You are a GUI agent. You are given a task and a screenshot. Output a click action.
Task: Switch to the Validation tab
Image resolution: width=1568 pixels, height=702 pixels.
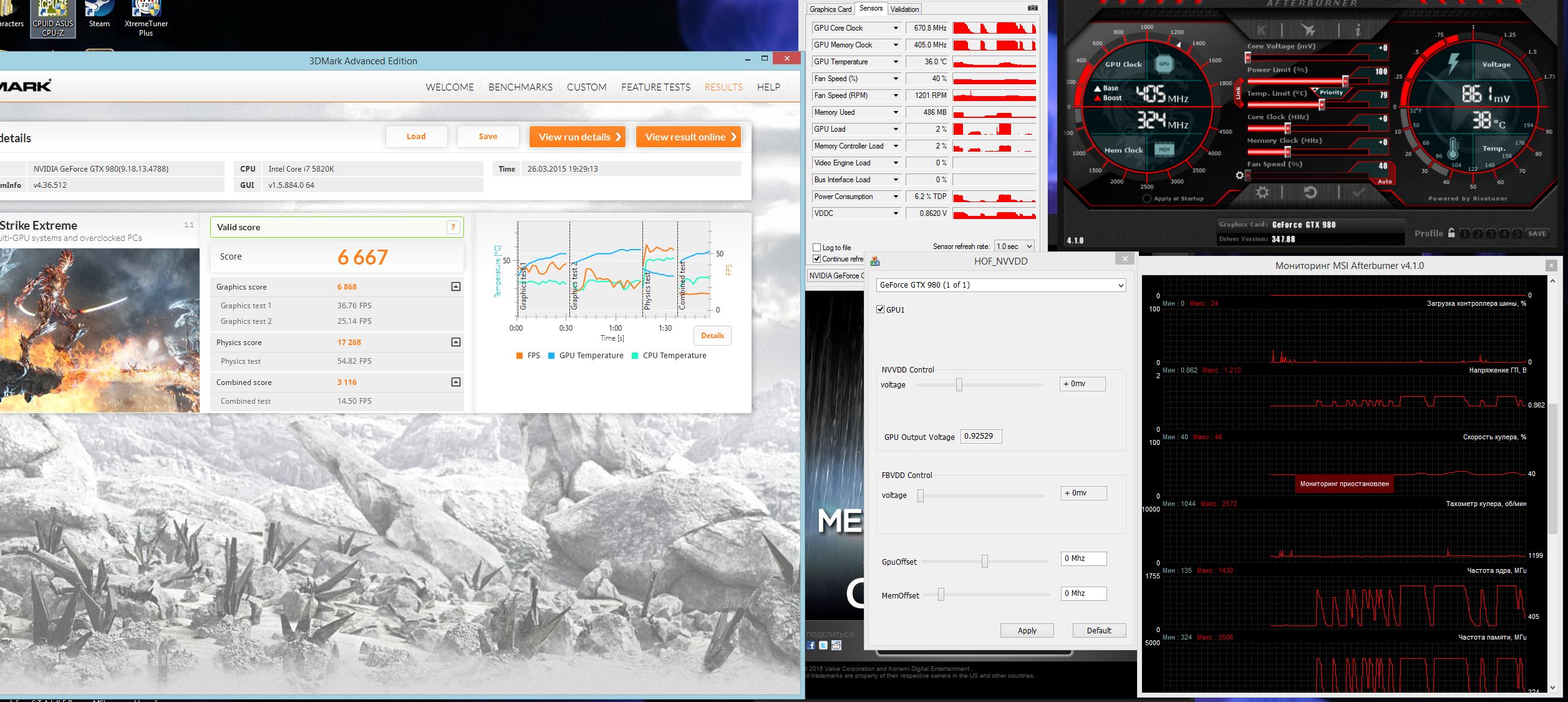pyautogui.click(x=904, y=9)
